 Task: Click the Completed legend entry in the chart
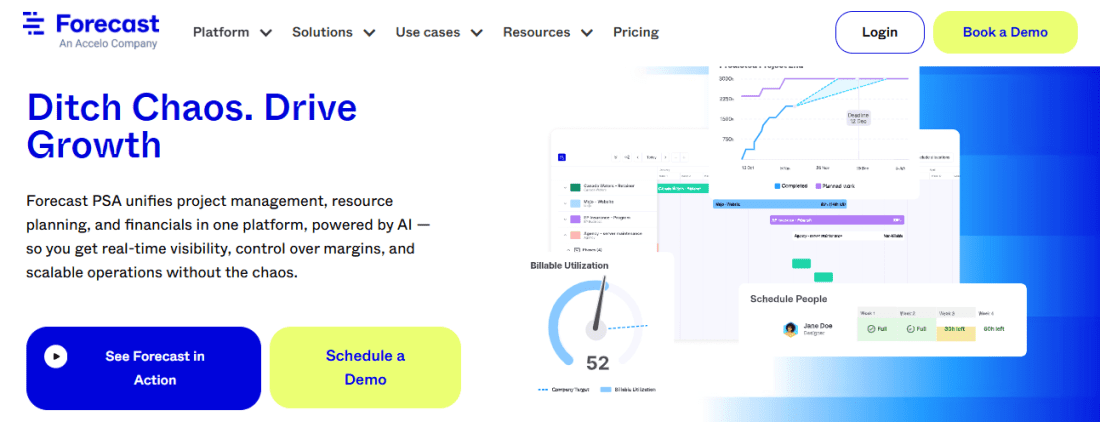pos(789,186)
